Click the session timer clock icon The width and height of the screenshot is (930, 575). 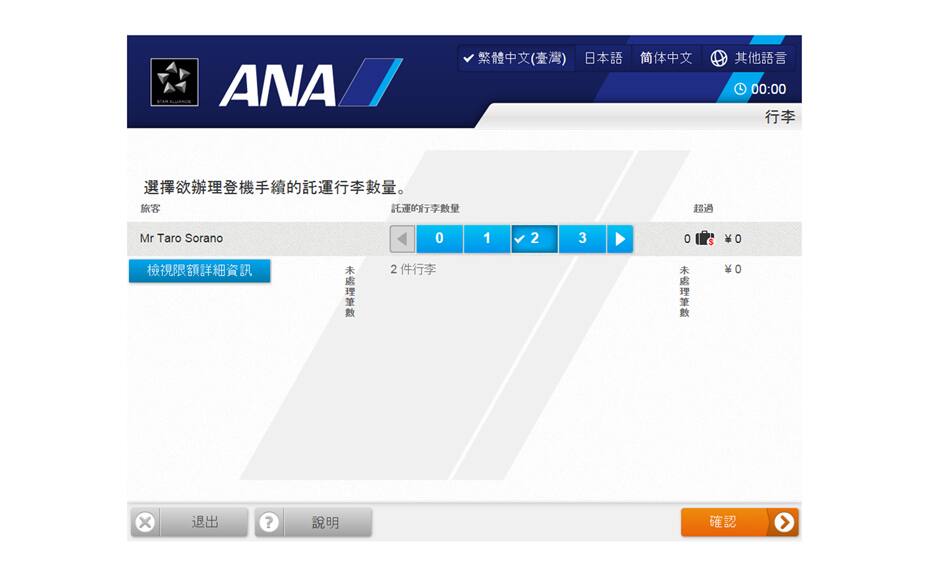click(740, 89)
